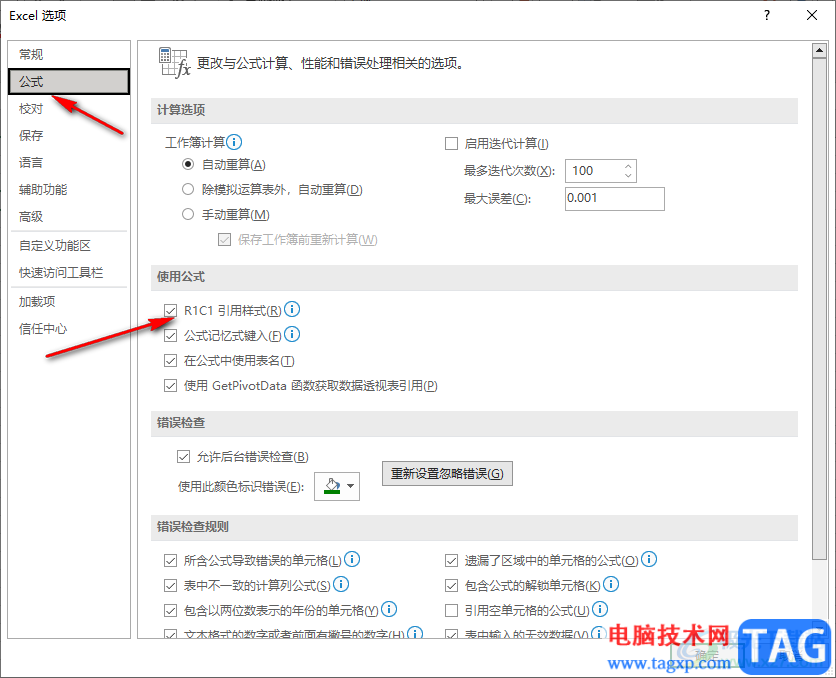Open the 信任中心 category
The height and width of the screenshot is (678, 836).
[x=69, y=329]
